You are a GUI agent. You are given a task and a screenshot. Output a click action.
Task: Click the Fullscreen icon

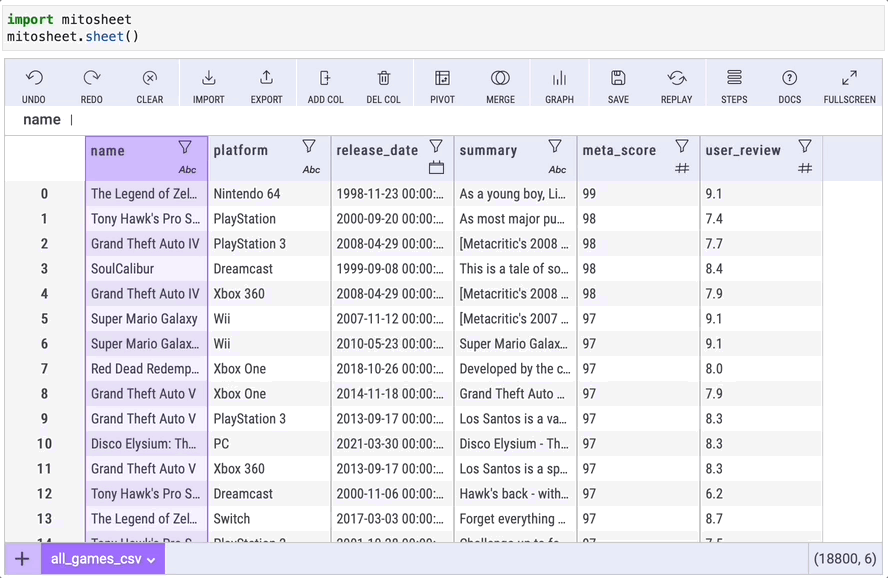pos(849,84)
